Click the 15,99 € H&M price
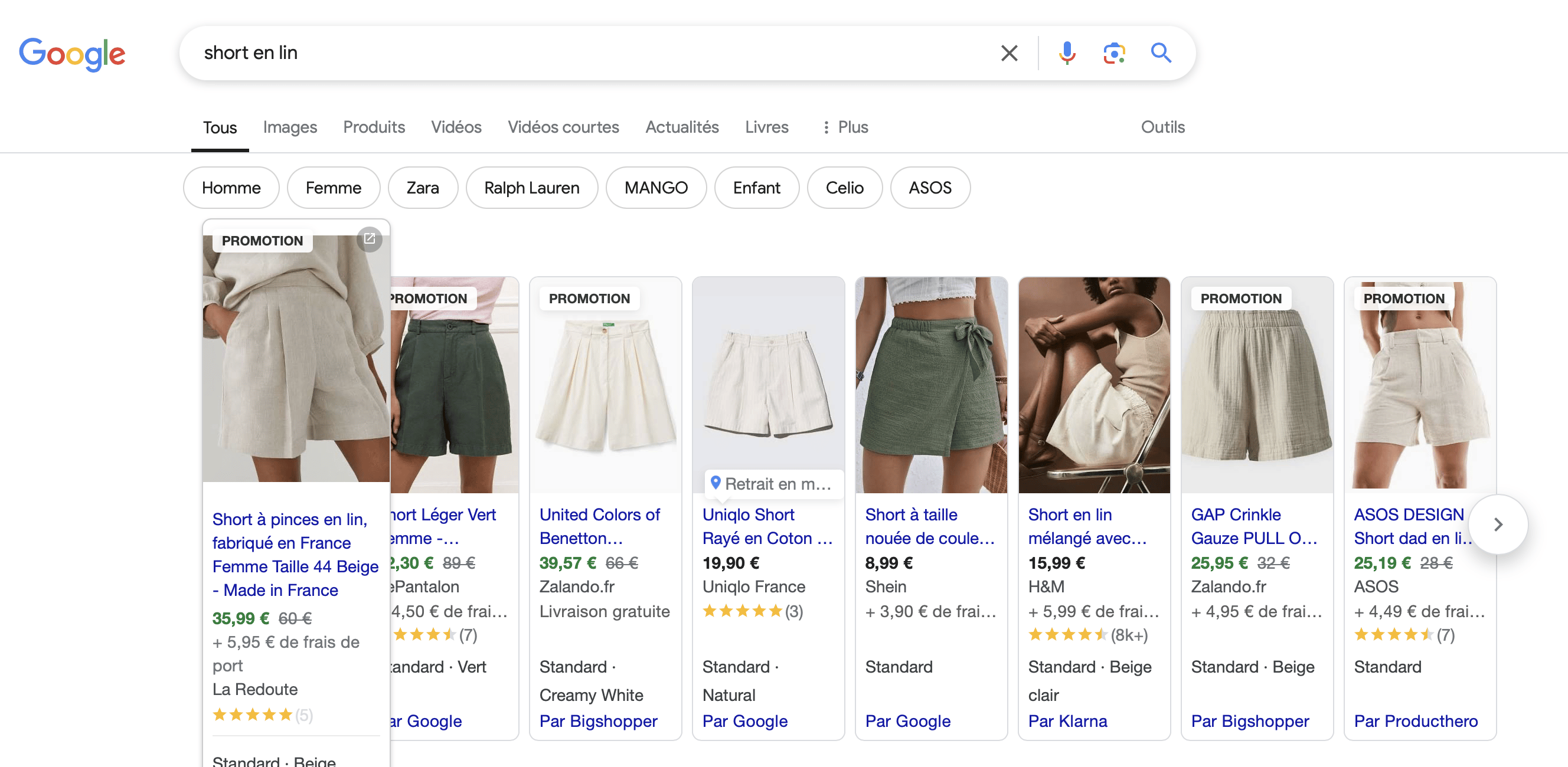This screenshot has height=767, width=1568. click(x=1056, y=563)
